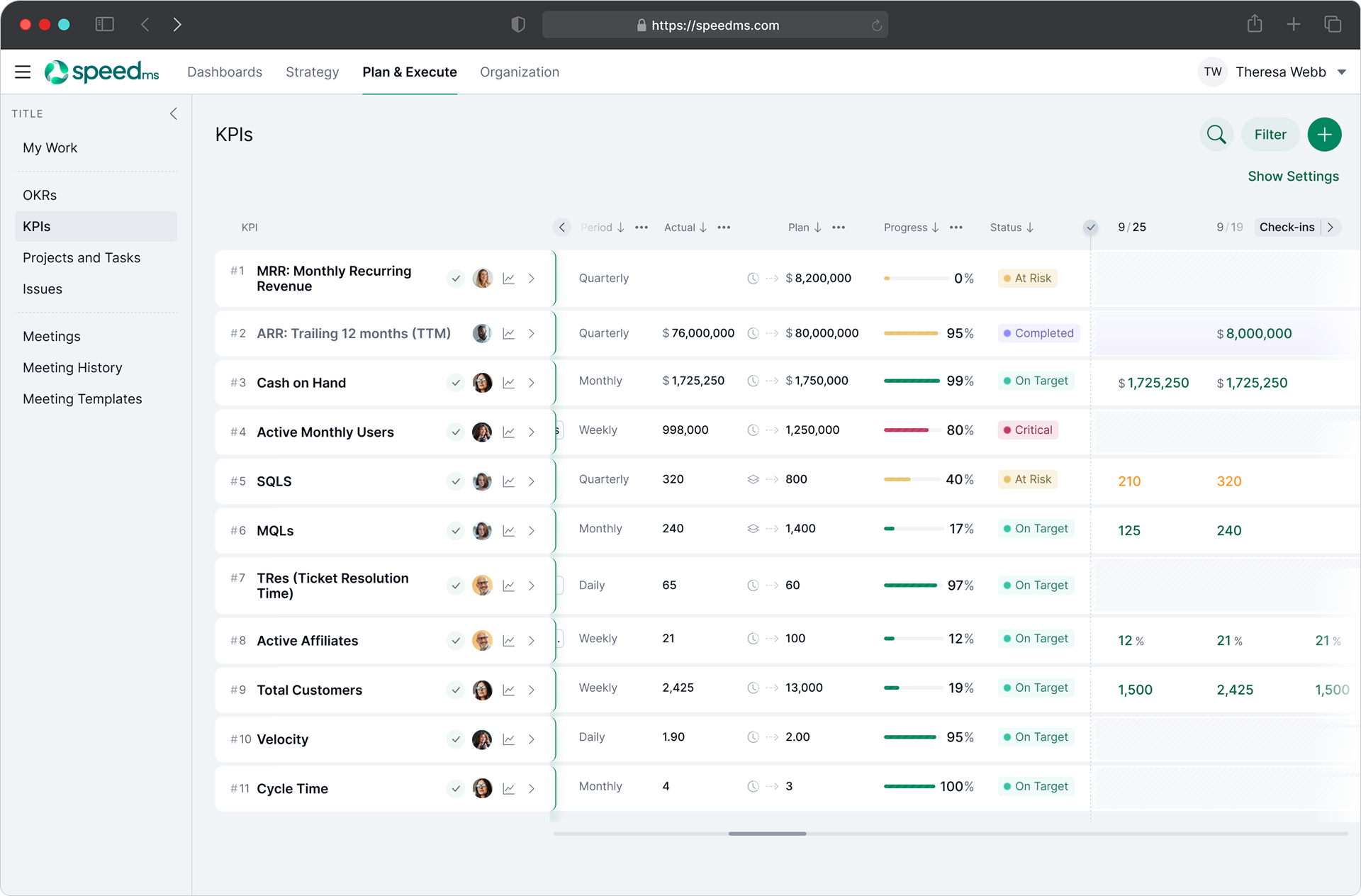The image size is (1361, 896).
Task: Click the Filter button
Action: [x=1270, y=135]
